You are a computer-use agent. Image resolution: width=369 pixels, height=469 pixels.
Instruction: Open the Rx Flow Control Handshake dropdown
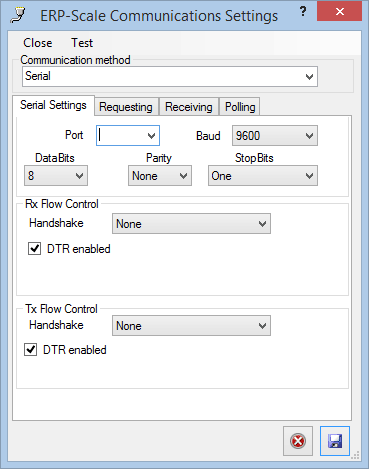[x=191, y=224]
